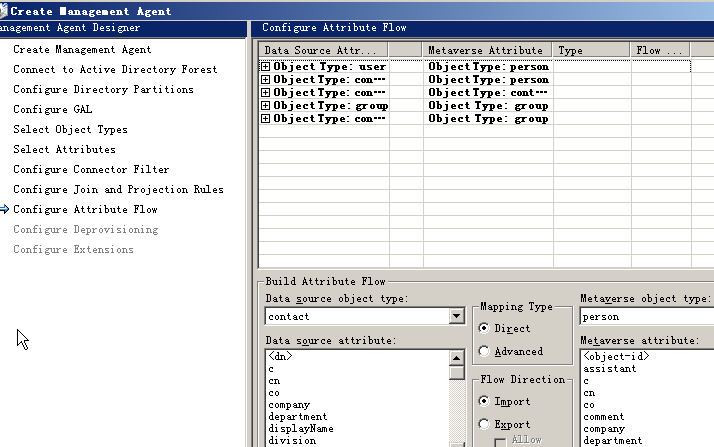Viewport: 714px width, 447px height.
Task: Expand the con--- row mapped to person
Action: (x=265, y=80)
